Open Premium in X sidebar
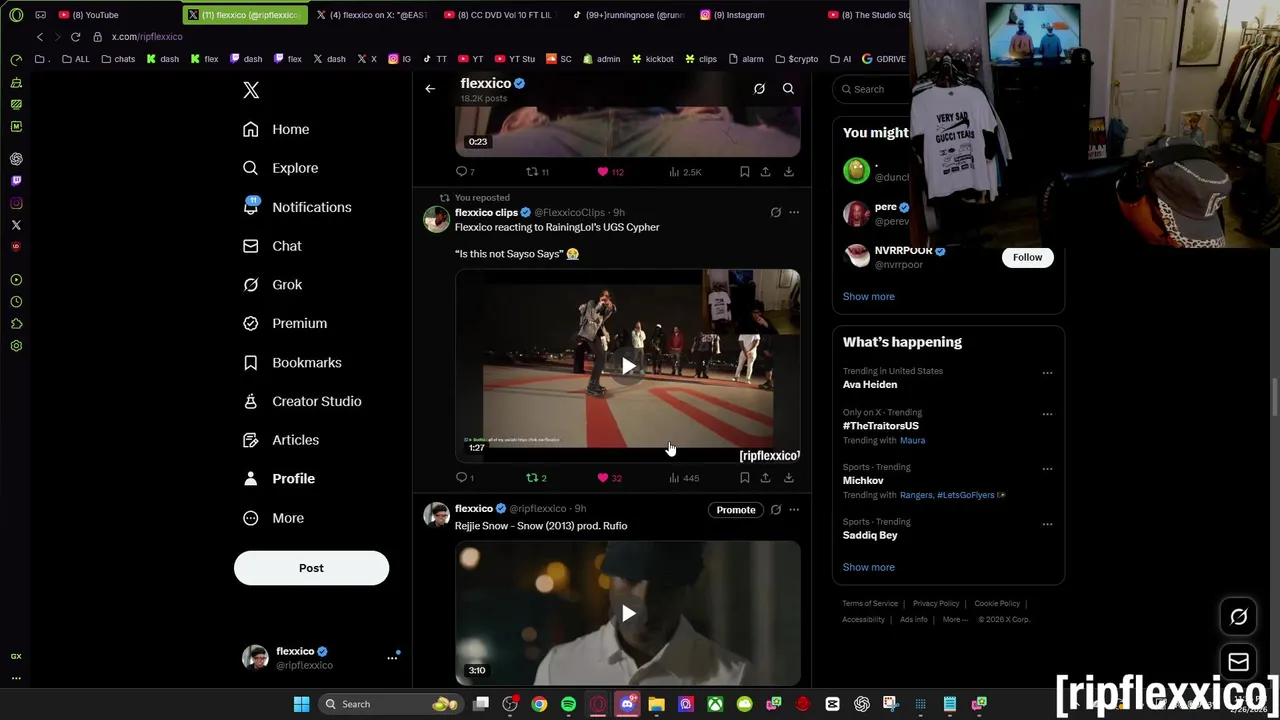This screenshot has width=1280, height=720. (x=285, y=323)
